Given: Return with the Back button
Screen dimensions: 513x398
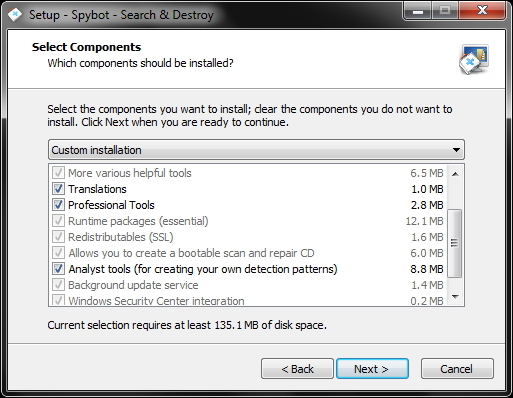Looking at the screenshot, I should pos(297,369).
